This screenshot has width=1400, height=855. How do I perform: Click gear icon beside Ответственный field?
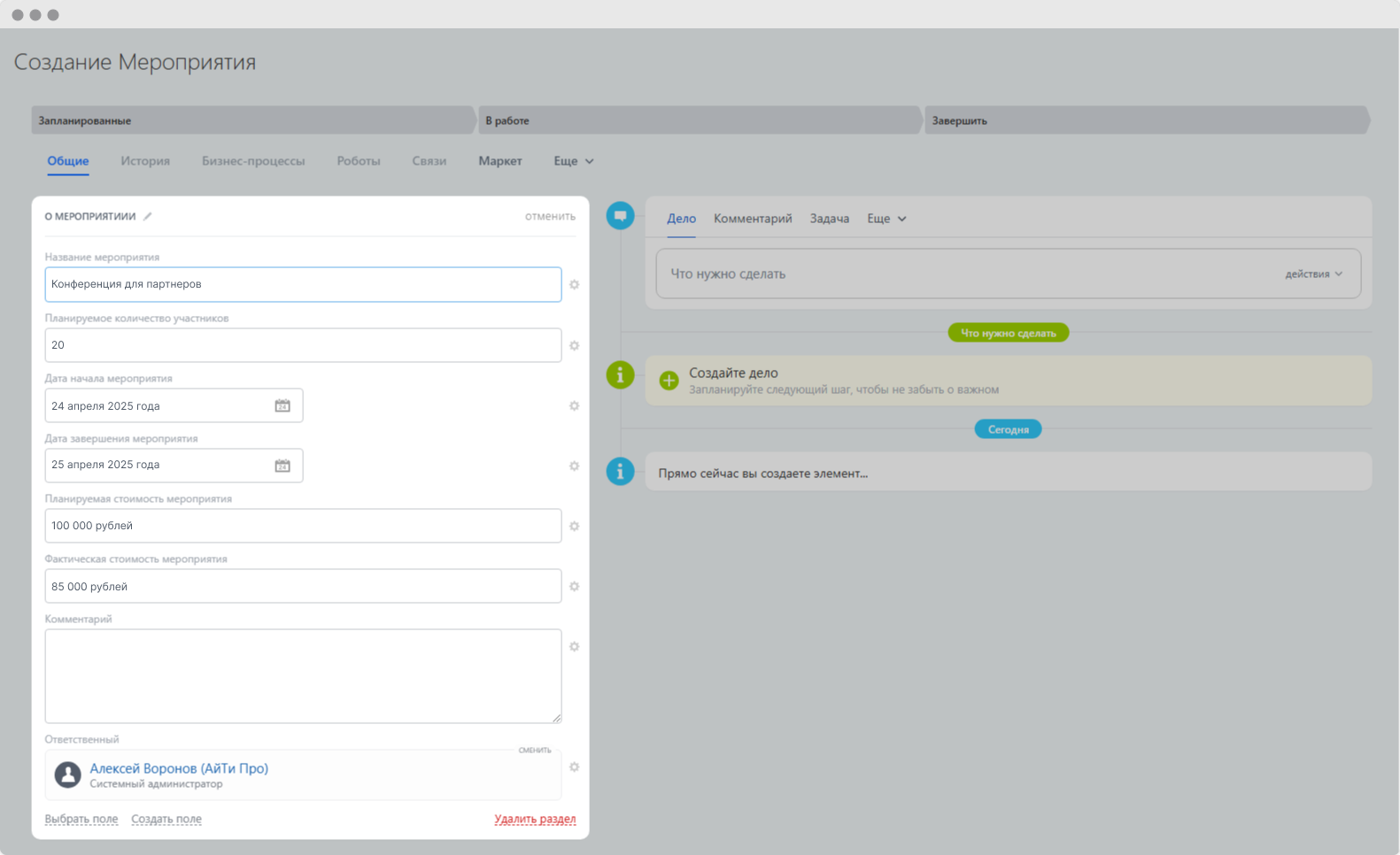[x=574, y=767]
